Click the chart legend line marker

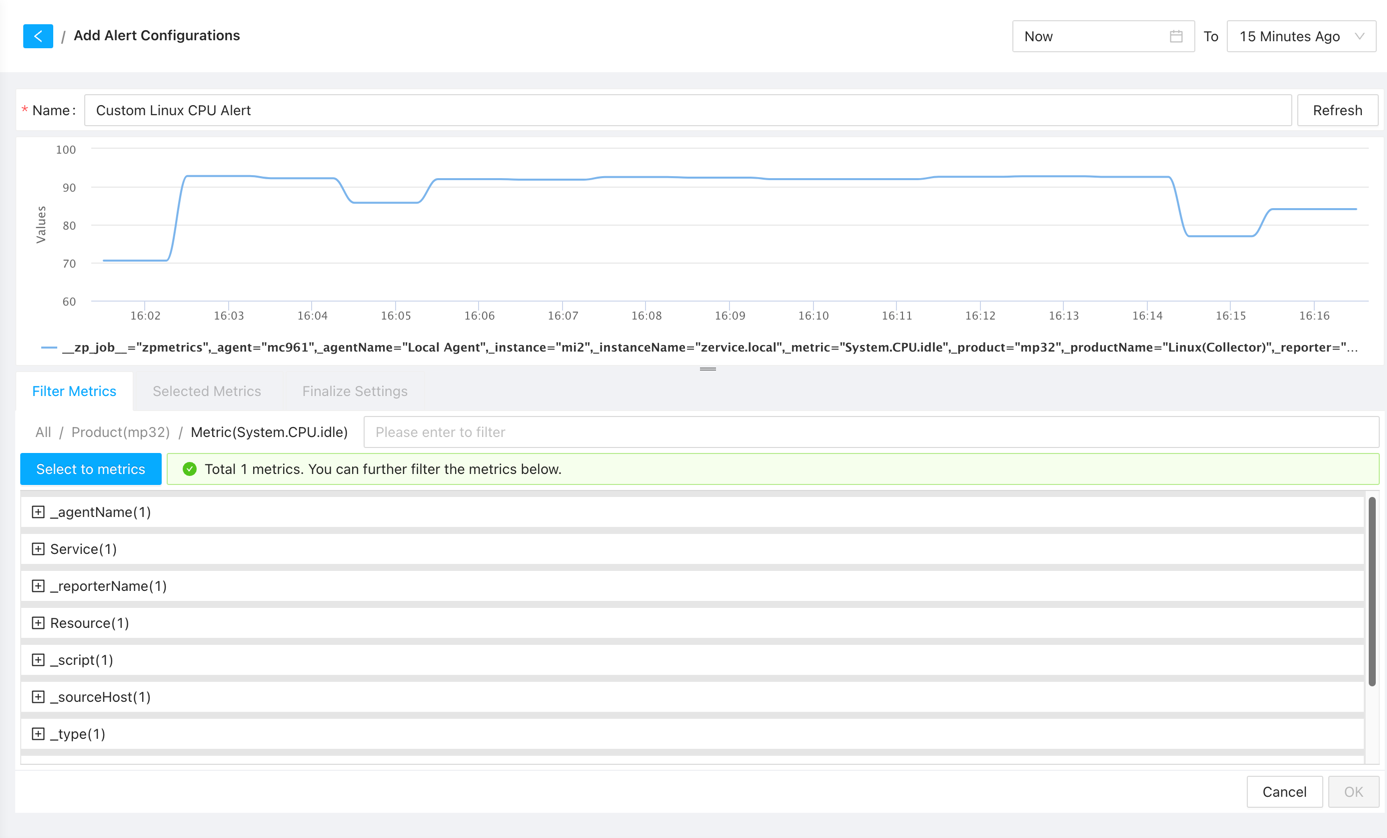(49, 348)
